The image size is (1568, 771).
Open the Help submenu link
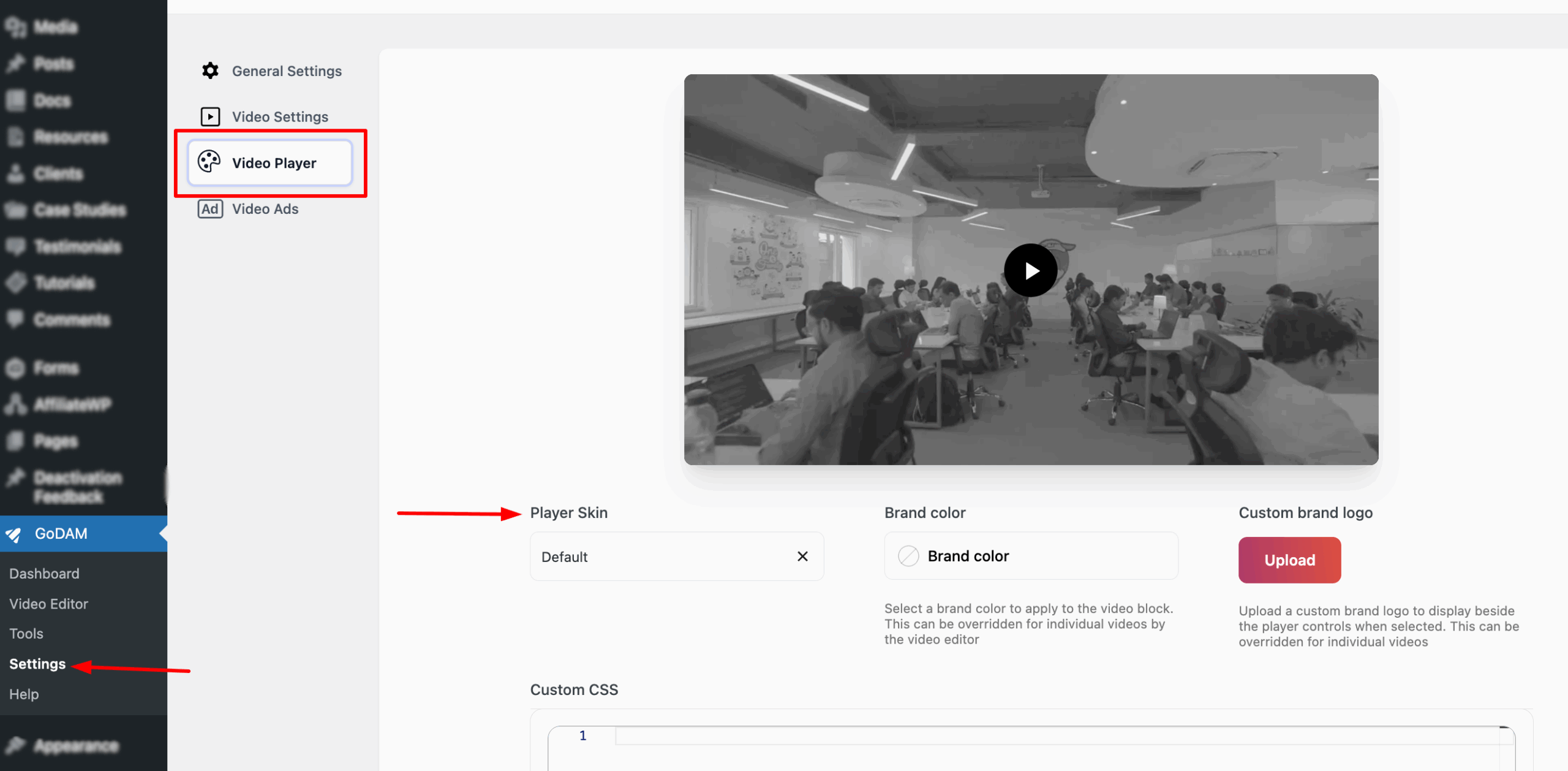24,694
